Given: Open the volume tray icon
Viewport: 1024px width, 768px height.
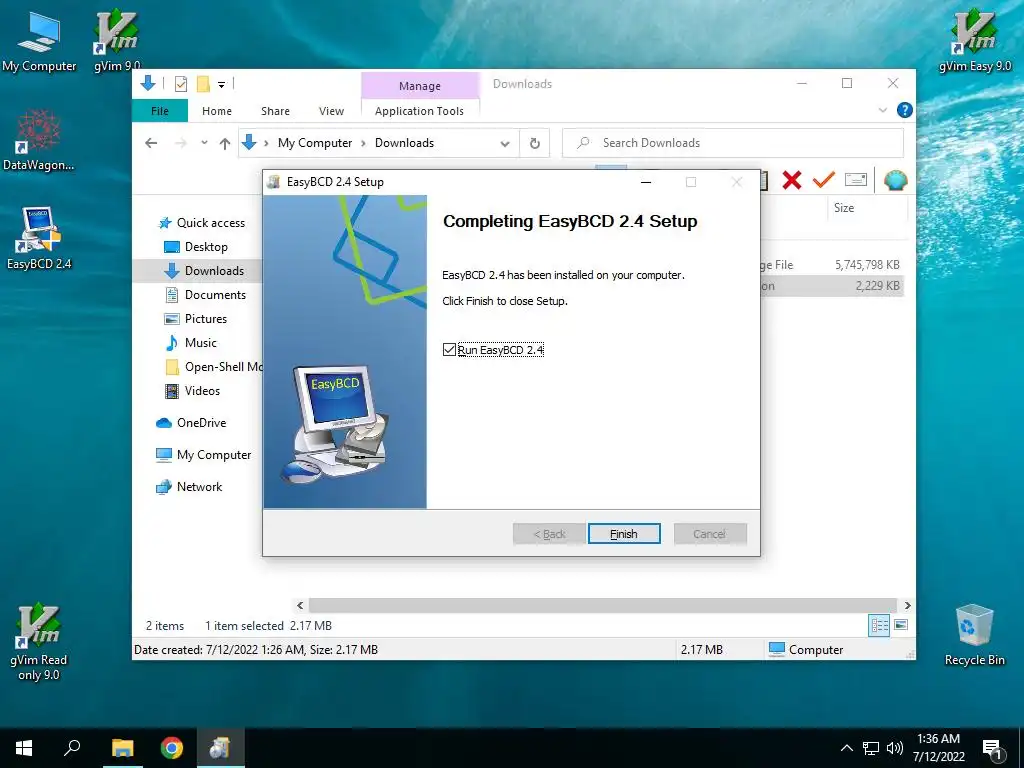Looking at the screenshot, I should (895, 748).
